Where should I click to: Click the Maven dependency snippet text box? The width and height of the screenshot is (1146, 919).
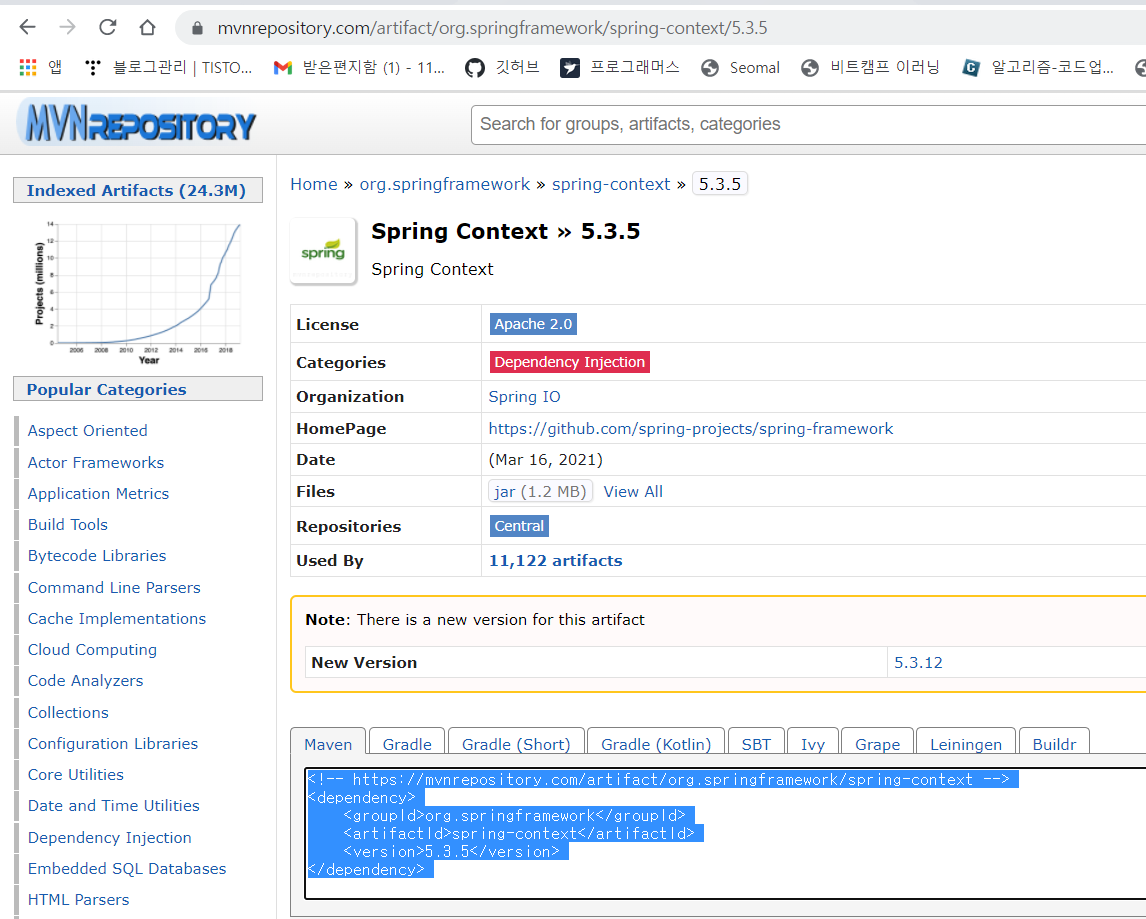[x=725, y=833]
